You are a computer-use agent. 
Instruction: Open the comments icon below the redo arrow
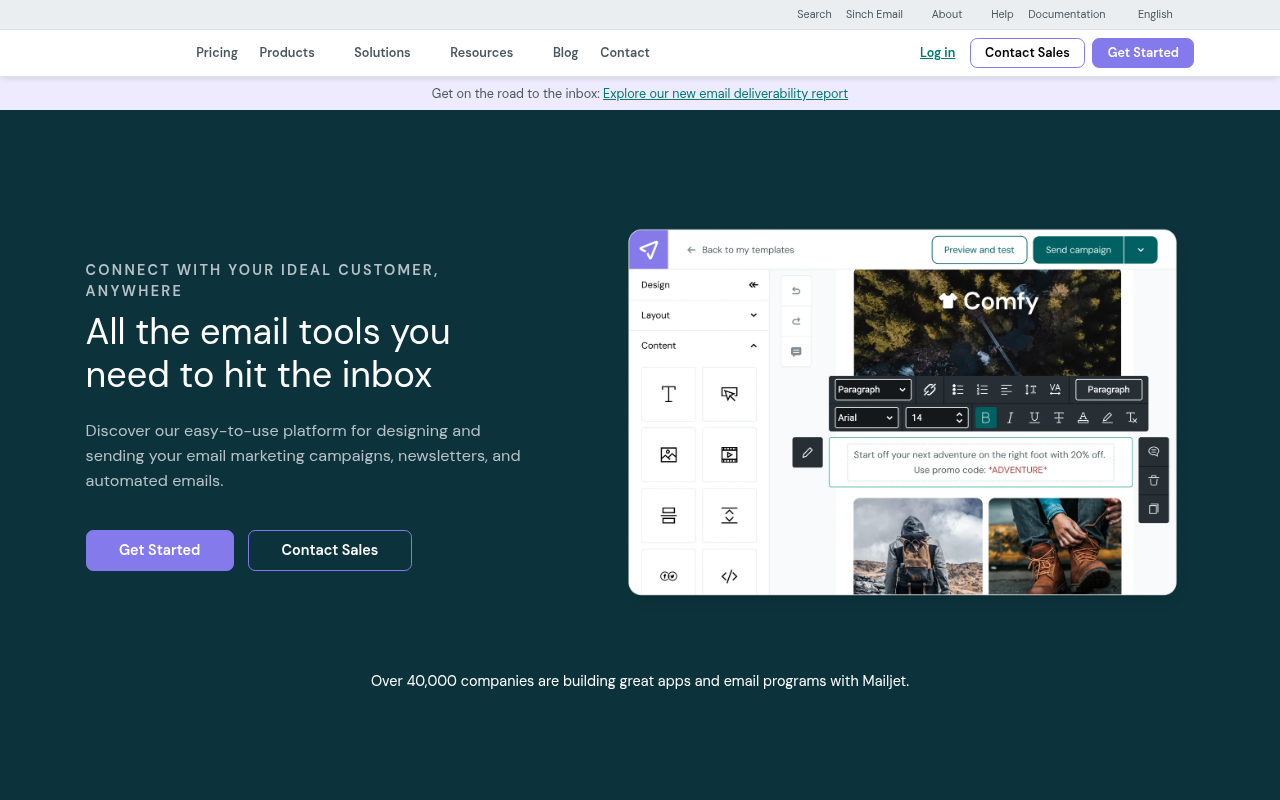[x=796, y=352]
